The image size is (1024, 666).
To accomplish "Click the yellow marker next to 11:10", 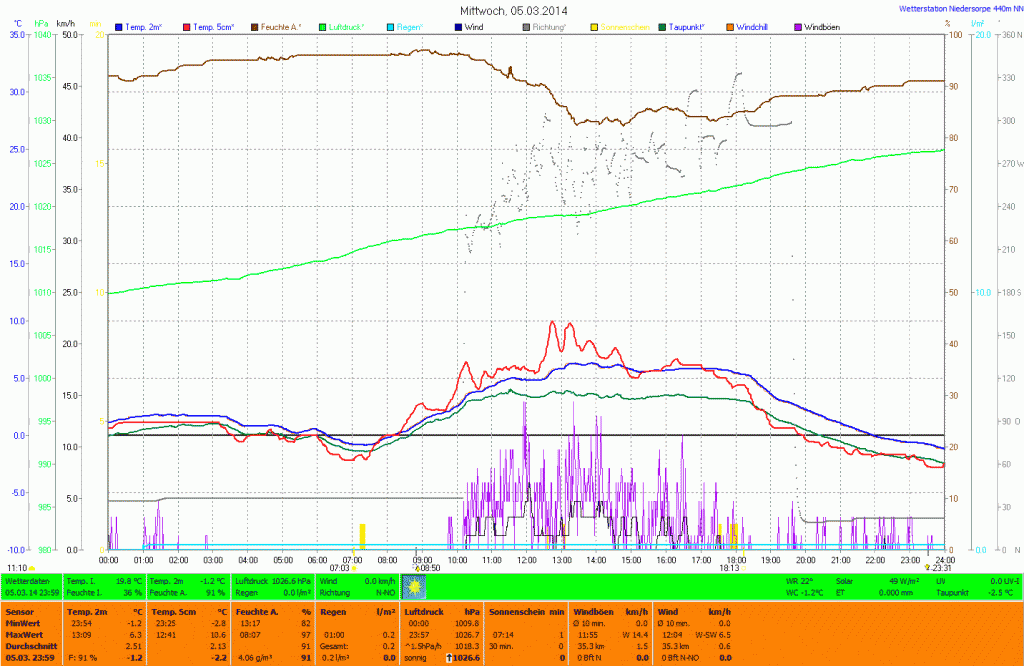I will coord(32,568).
